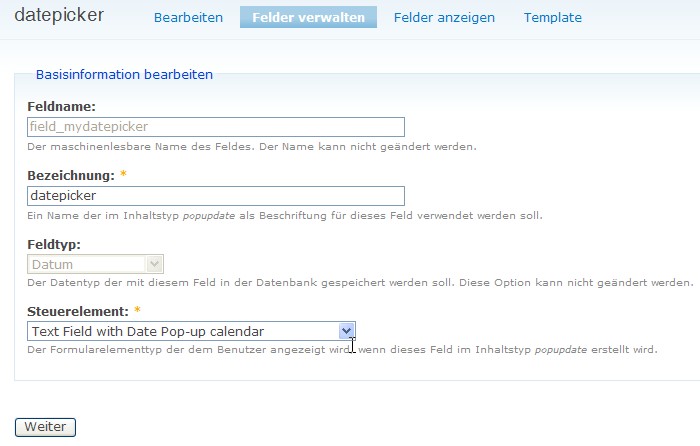Click the Feldtyp label
Viewport: 700px width, 446px height.
click(x=55, y=244)
